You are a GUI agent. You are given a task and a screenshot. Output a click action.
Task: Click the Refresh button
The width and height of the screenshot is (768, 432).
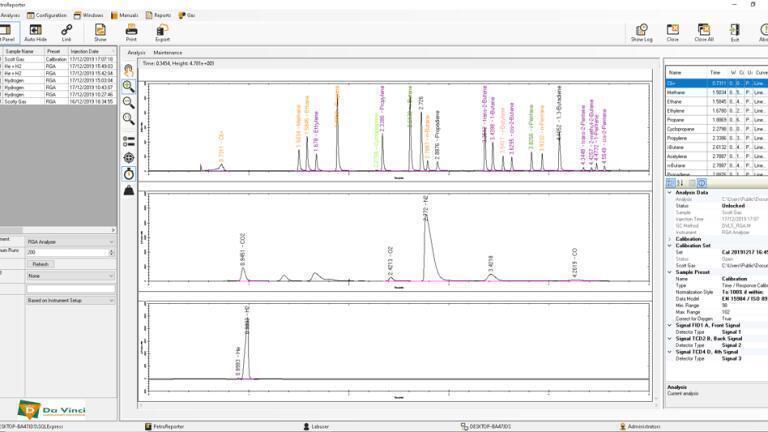click(40, 264)
